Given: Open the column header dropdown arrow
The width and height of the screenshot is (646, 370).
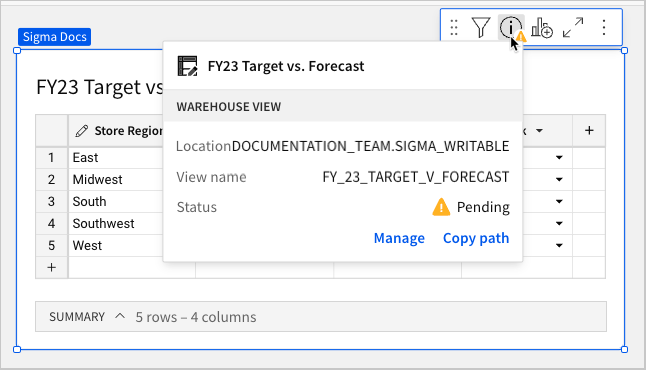Looking at the screenshot, I should (x=539, y=131).
